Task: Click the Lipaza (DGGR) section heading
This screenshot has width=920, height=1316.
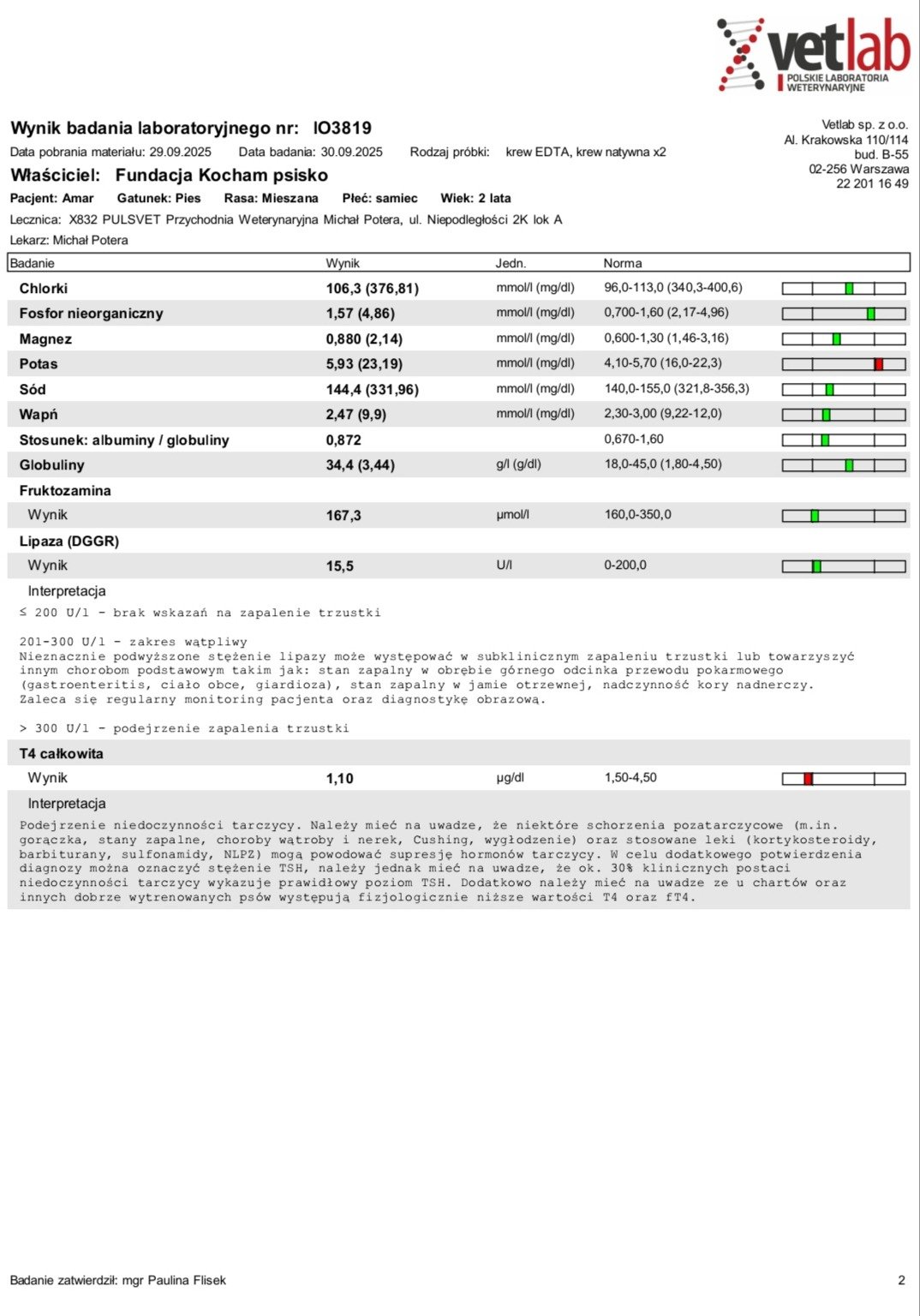Action: 69,541
